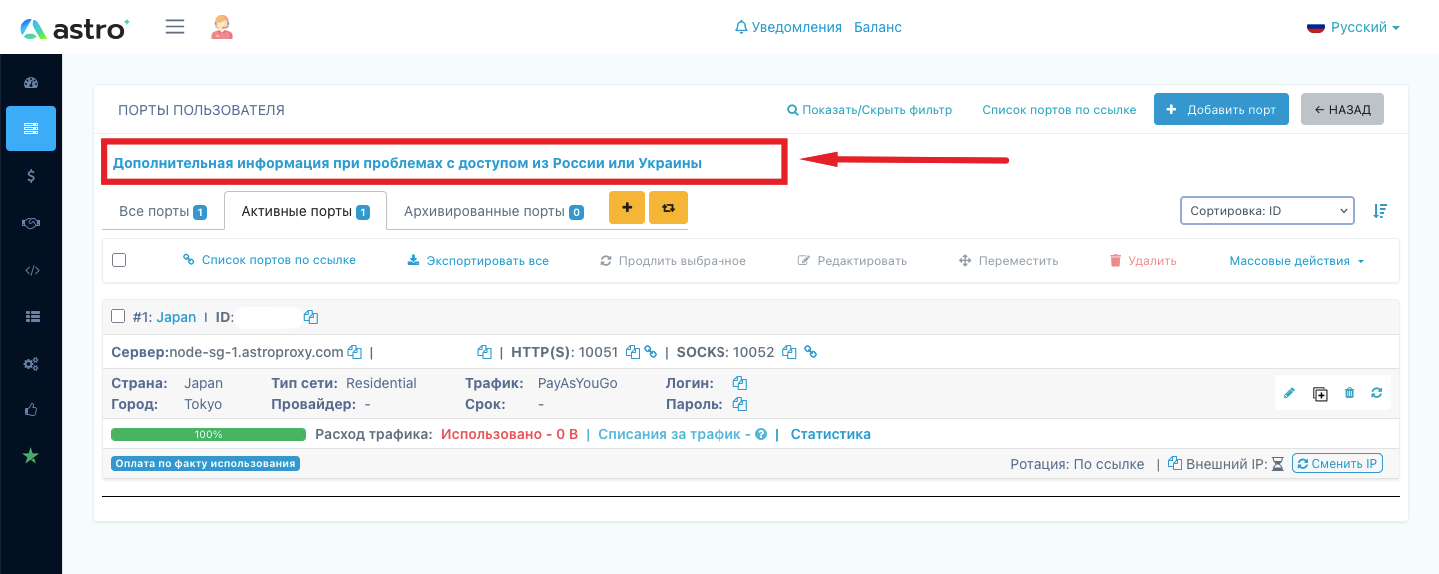Edit the Japan port with pencil icon
This screenshot has height=574, width=1439.
coord(1289,393)
